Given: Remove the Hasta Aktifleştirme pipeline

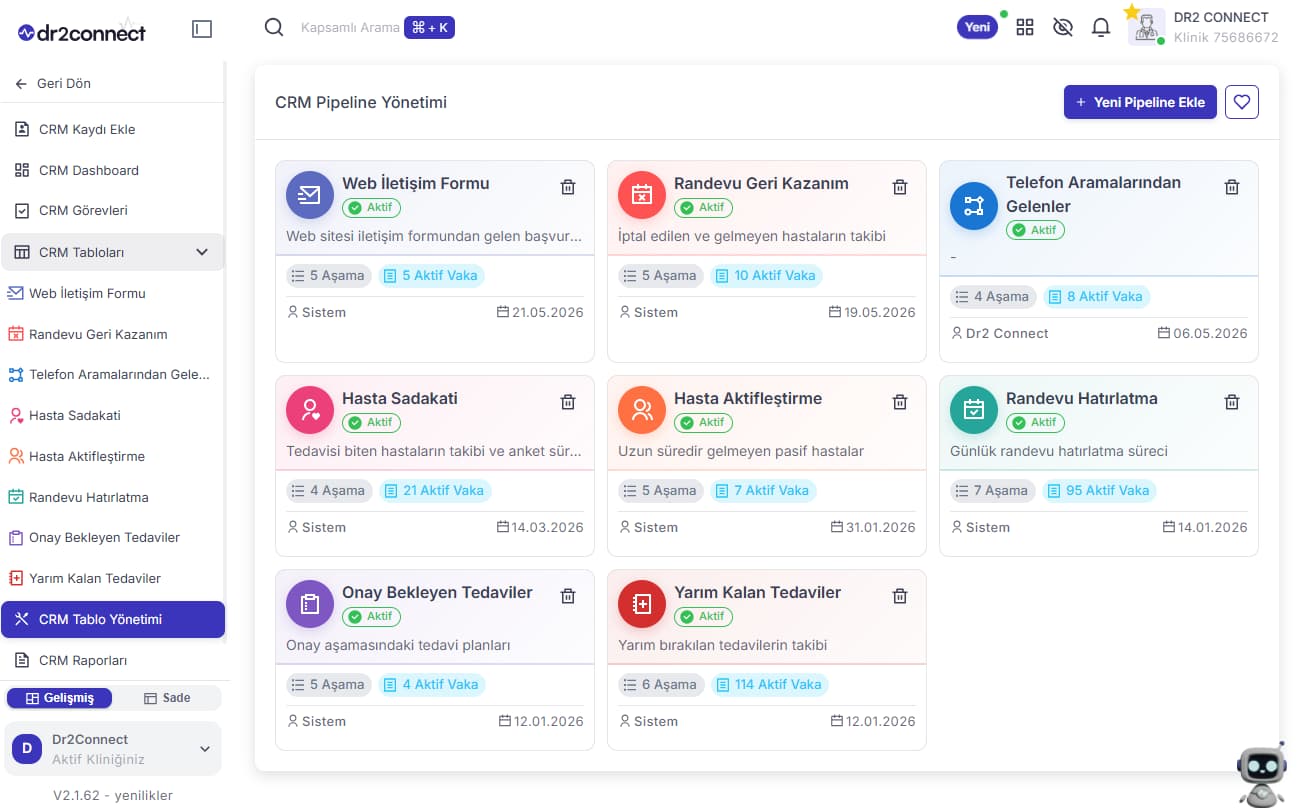Looking at the screenshot, I should 900,402.
